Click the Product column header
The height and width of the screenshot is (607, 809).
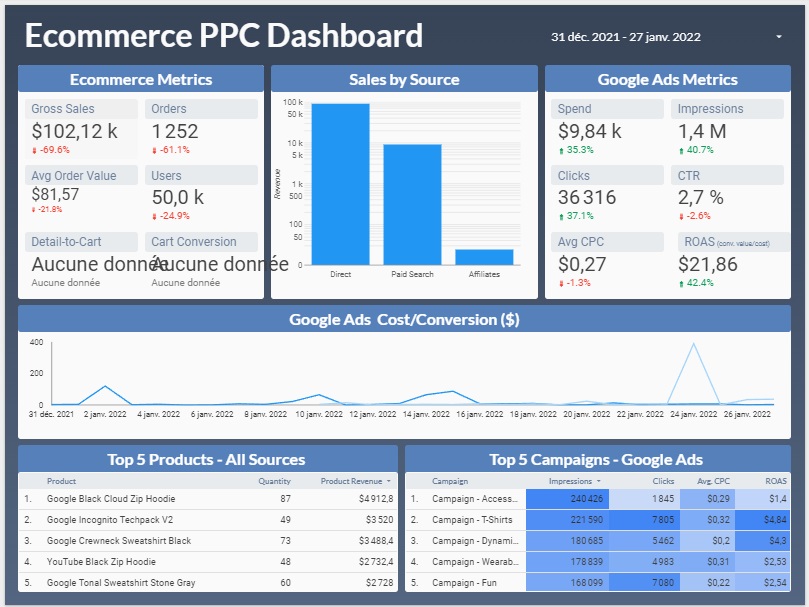tap(61, 481)
